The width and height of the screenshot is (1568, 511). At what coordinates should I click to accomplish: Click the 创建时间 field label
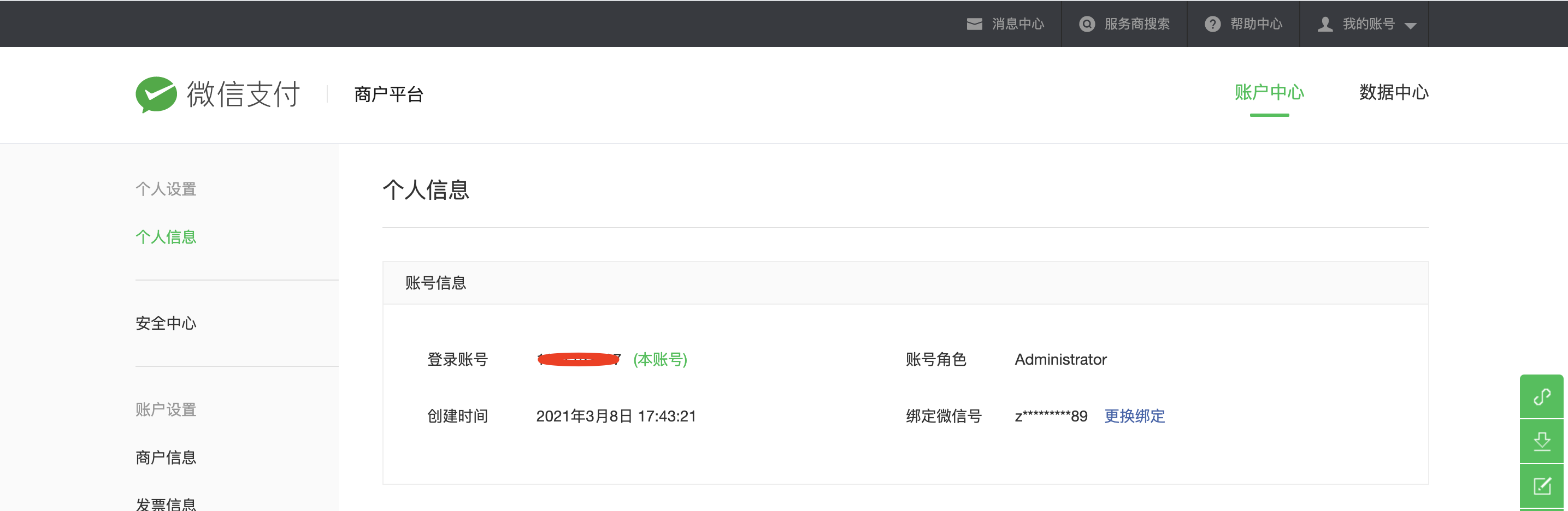coord(458,416)
